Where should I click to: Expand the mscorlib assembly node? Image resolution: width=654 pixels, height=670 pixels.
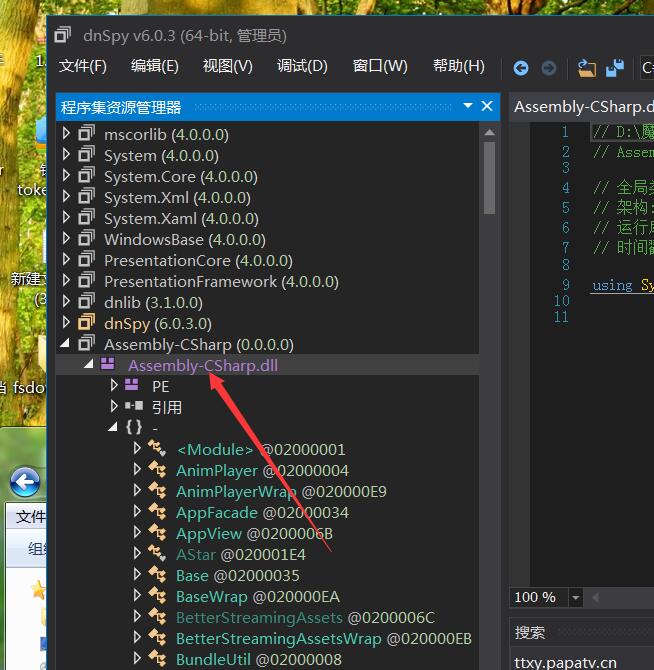click(67, 134)
